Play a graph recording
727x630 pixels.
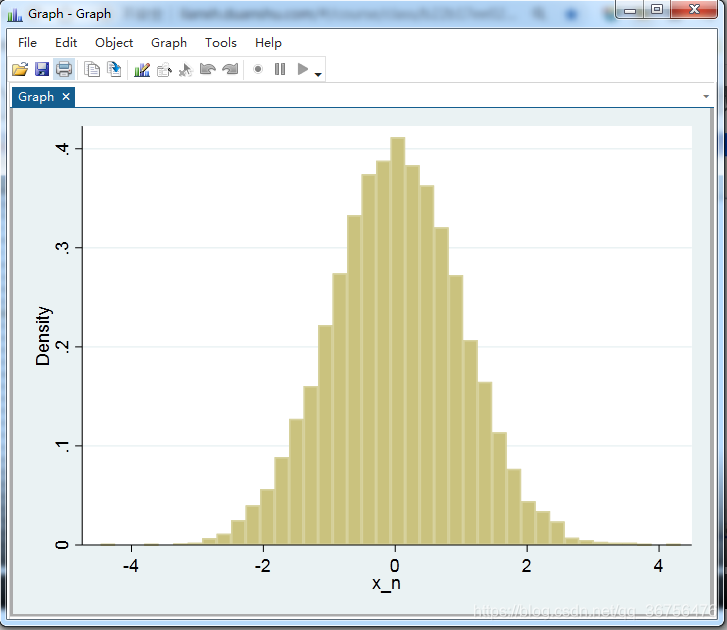coord(302,70)
